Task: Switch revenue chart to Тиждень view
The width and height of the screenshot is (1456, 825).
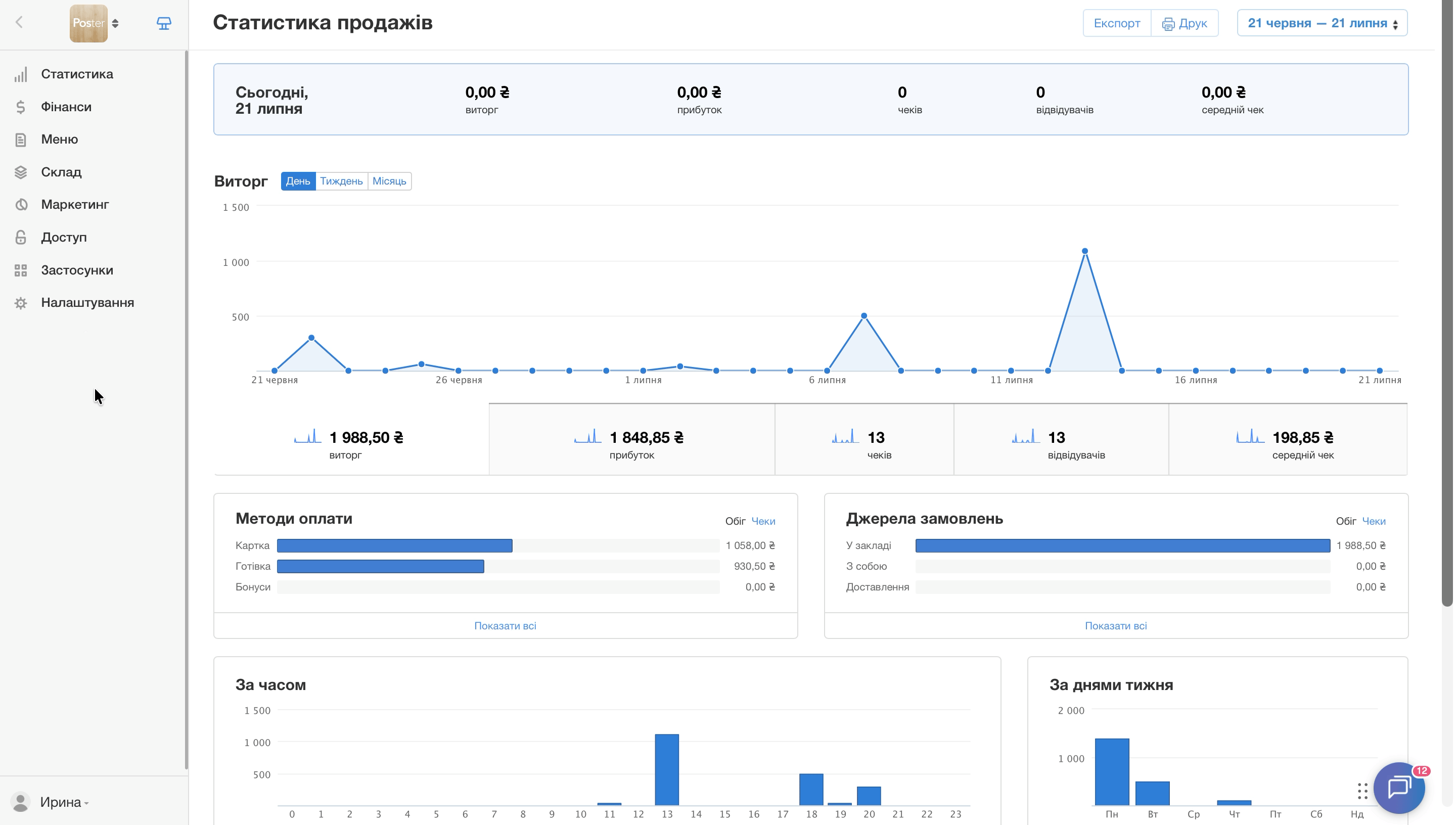Action: 341,181
